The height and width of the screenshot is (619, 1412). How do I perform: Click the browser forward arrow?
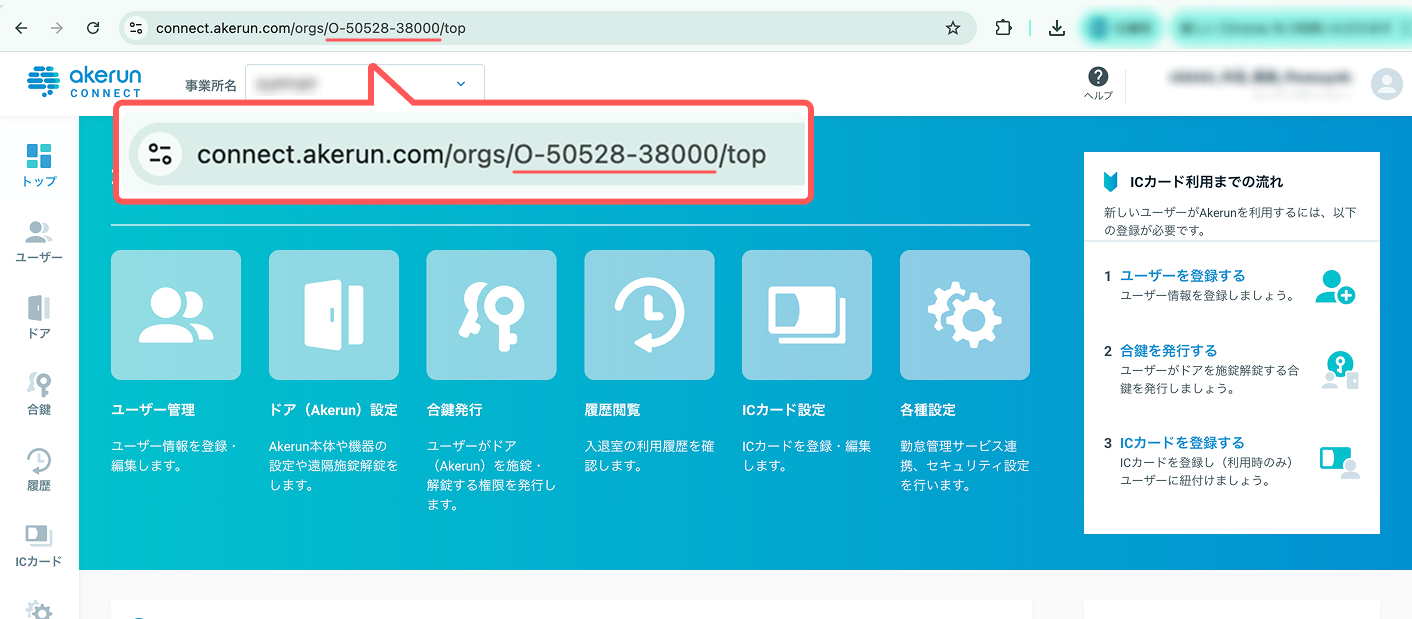pyautogui.click(x=57, y=28)
